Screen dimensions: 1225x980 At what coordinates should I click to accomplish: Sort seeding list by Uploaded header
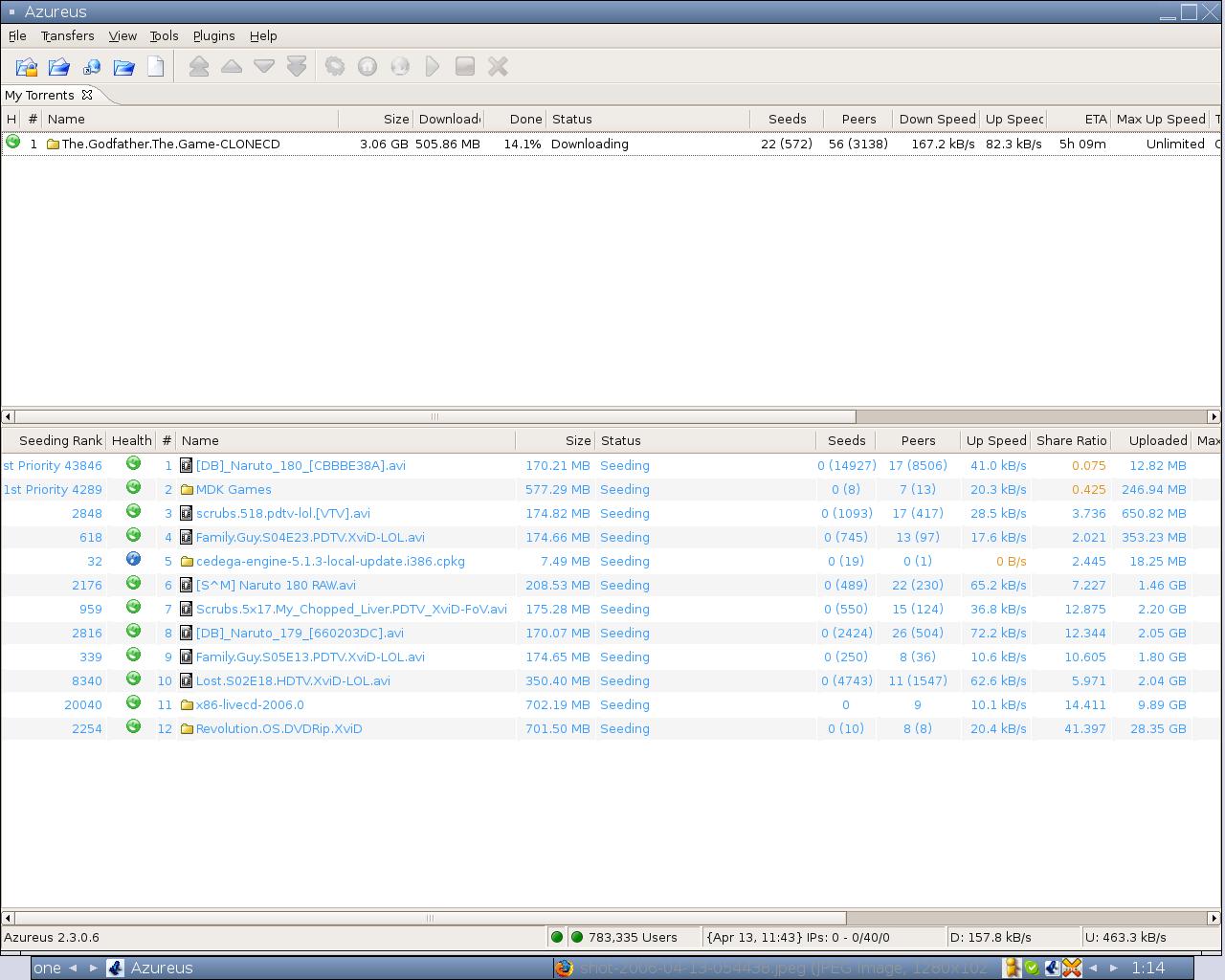(1151, 440)
